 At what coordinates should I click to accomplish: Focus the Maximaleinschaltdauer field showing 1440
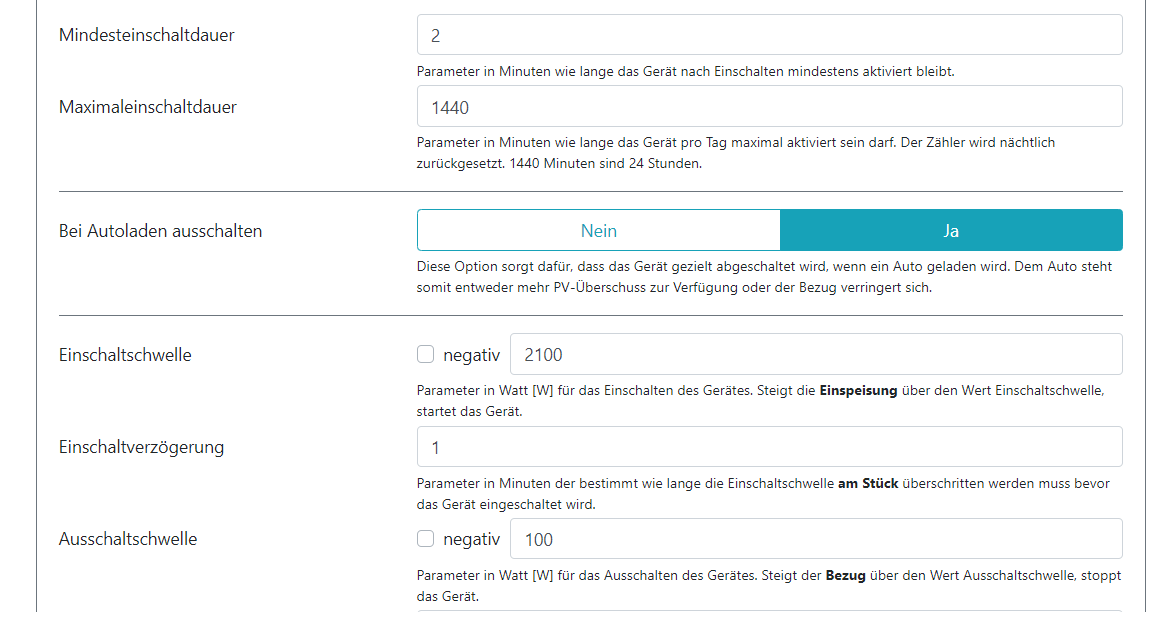click(x=769, y=106)
